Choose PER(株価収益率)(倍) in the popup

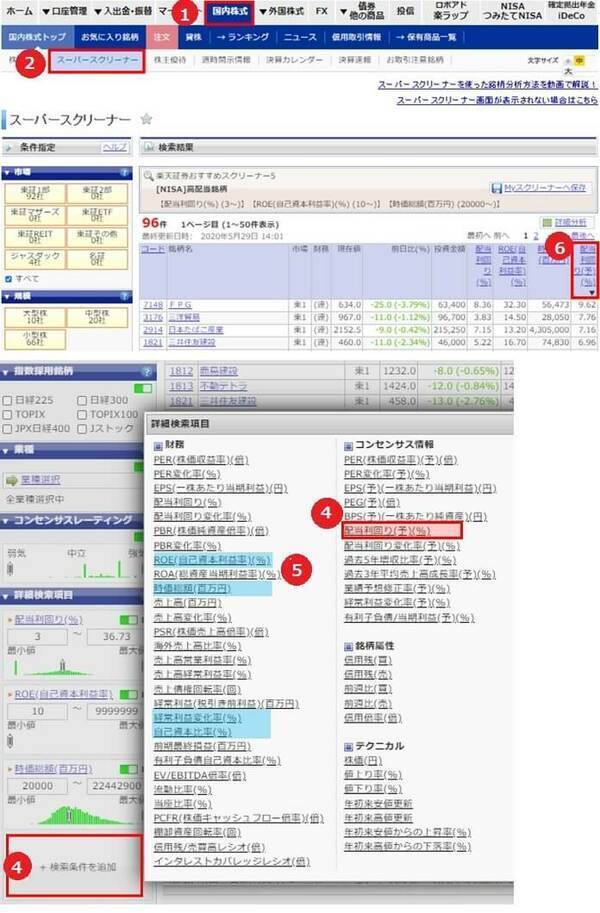[x=202, y=459]
